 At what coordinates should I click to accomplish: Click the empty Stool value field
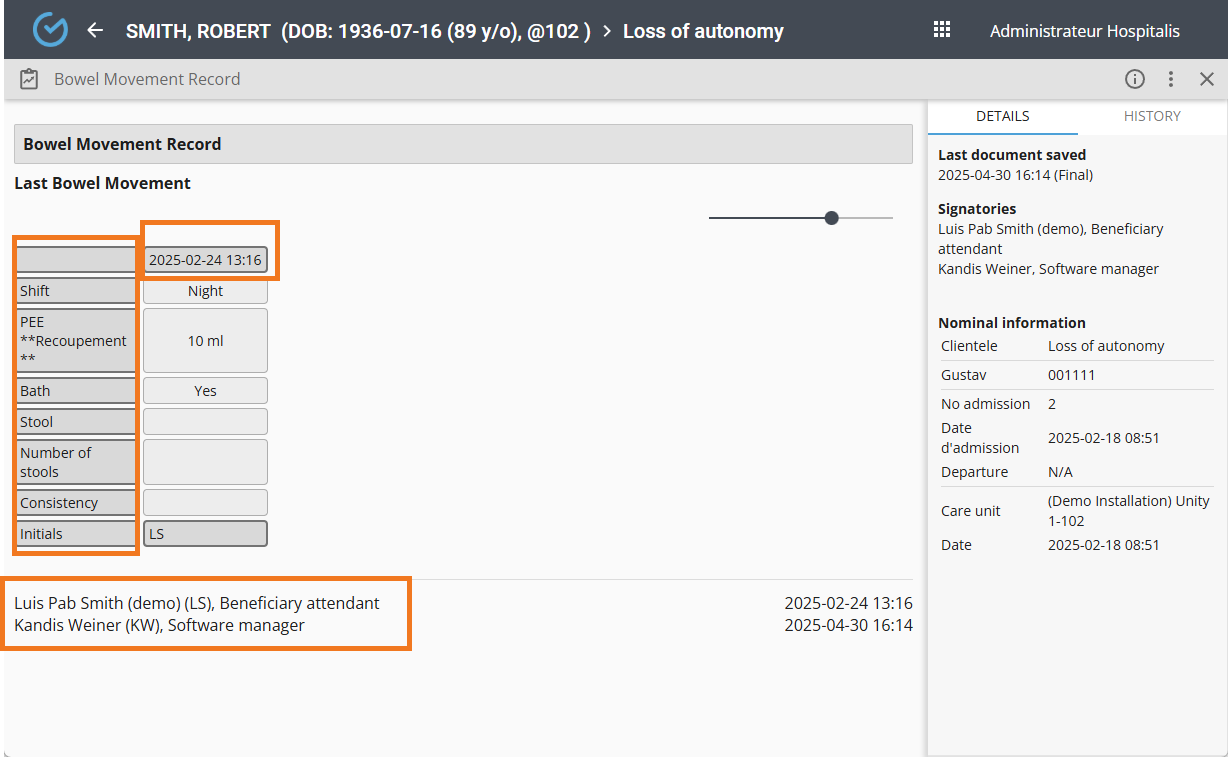tap(205, 422)
